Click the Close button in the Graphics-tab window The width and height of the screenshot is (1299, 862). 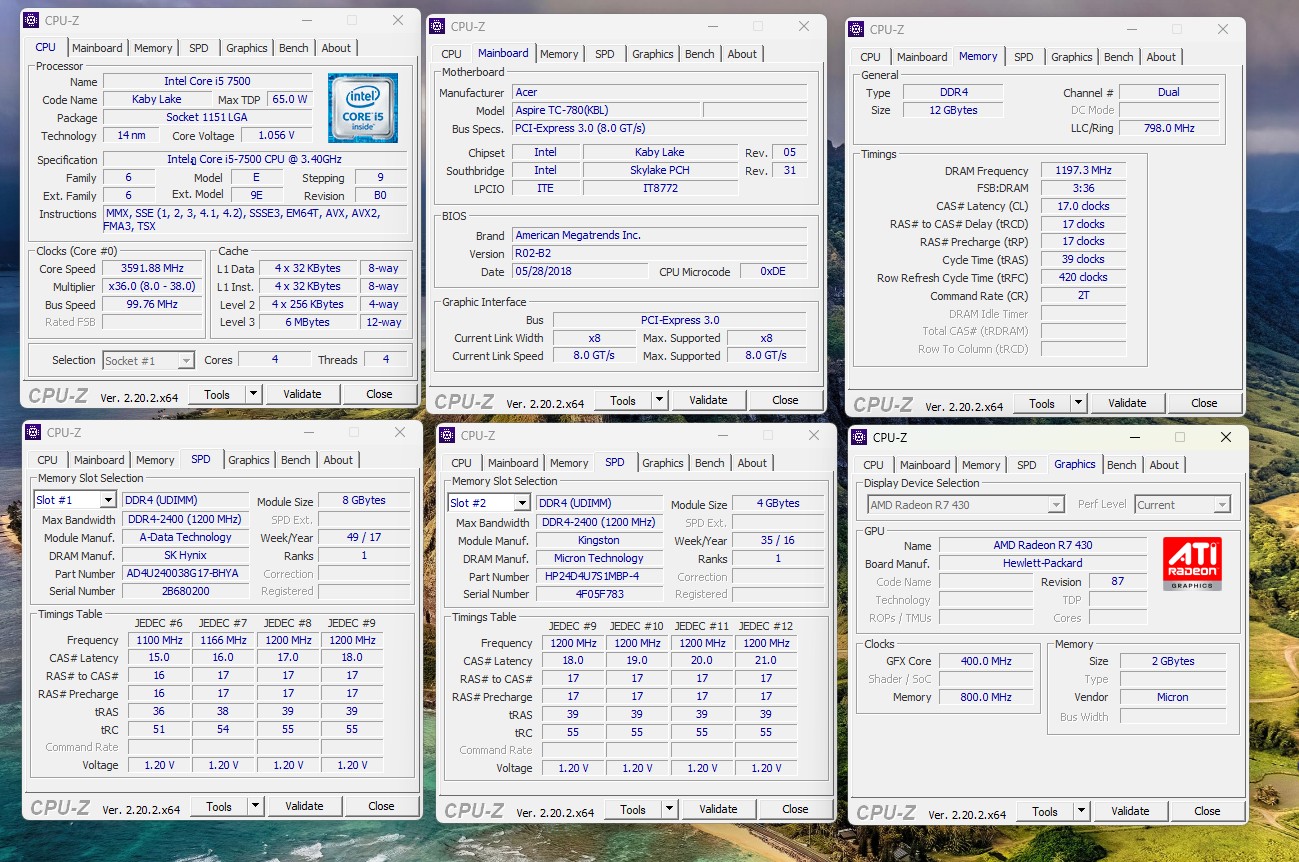pyautogui.click(x=1207, y=811)
